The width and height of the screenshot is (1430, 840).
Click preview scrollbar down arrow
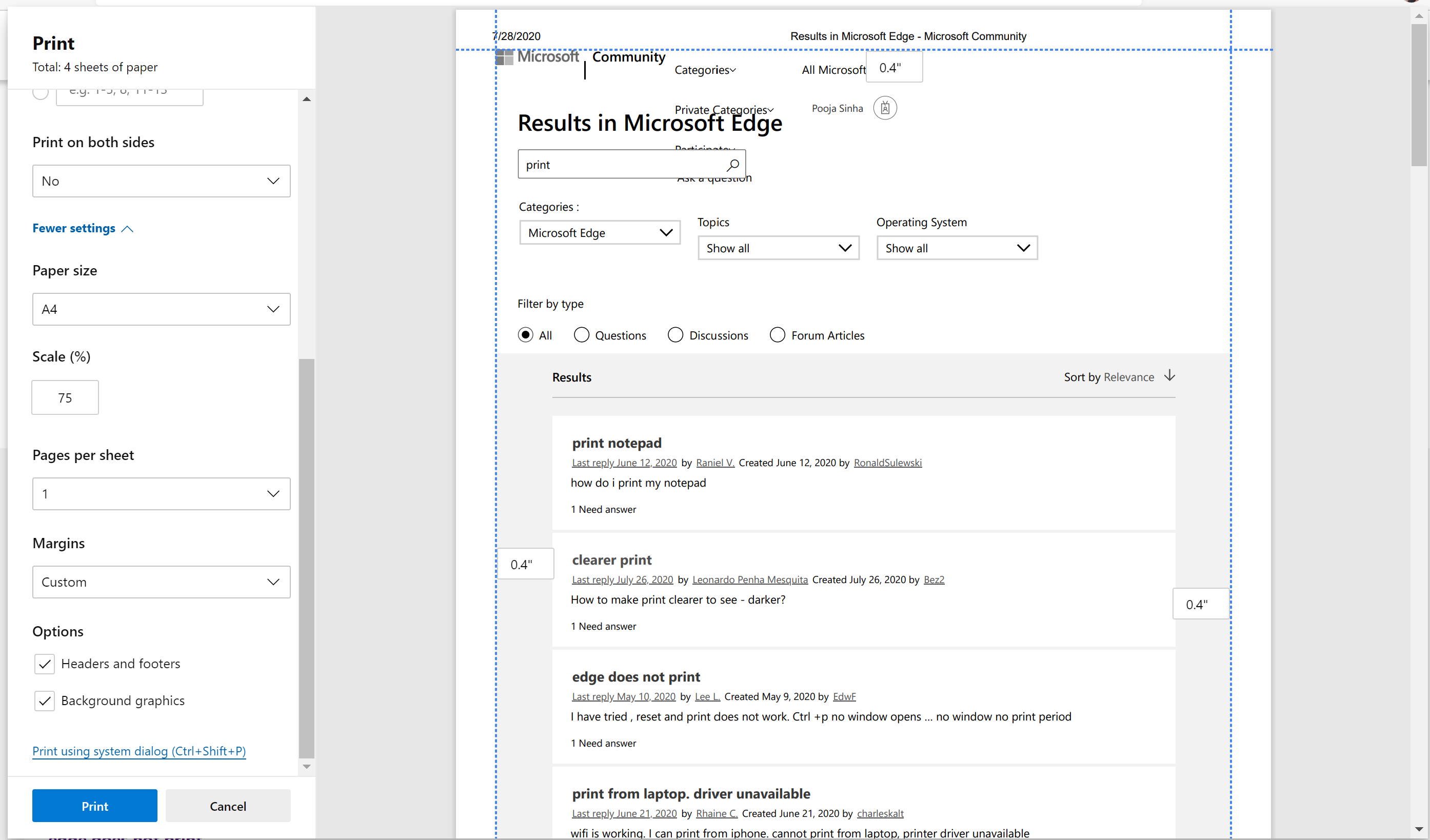click(1419, 829)
